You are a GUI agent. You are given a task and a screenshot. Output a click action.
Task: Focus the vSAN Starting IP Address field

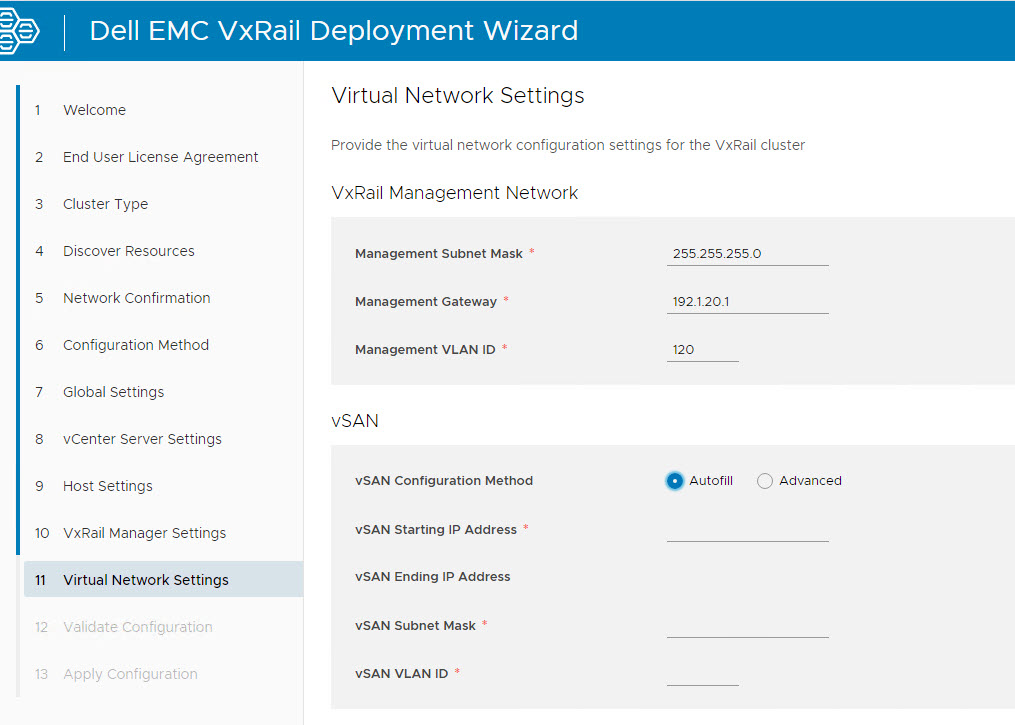747,530
